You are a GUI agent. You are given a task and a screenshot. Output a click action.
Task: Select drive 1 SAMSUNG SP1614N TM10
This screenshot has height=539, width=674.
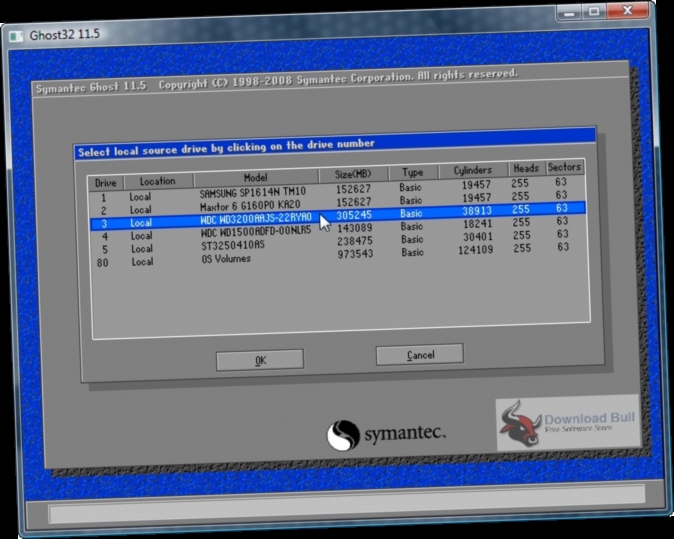pos(337,191)
